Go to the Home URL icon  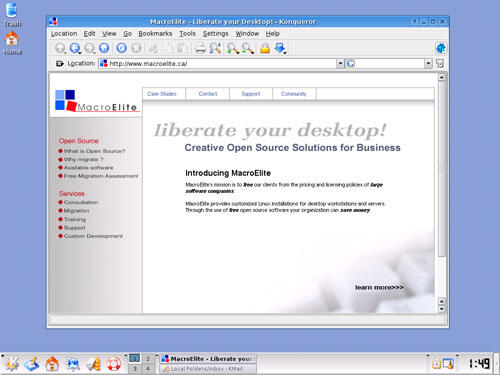click(104, 48)
